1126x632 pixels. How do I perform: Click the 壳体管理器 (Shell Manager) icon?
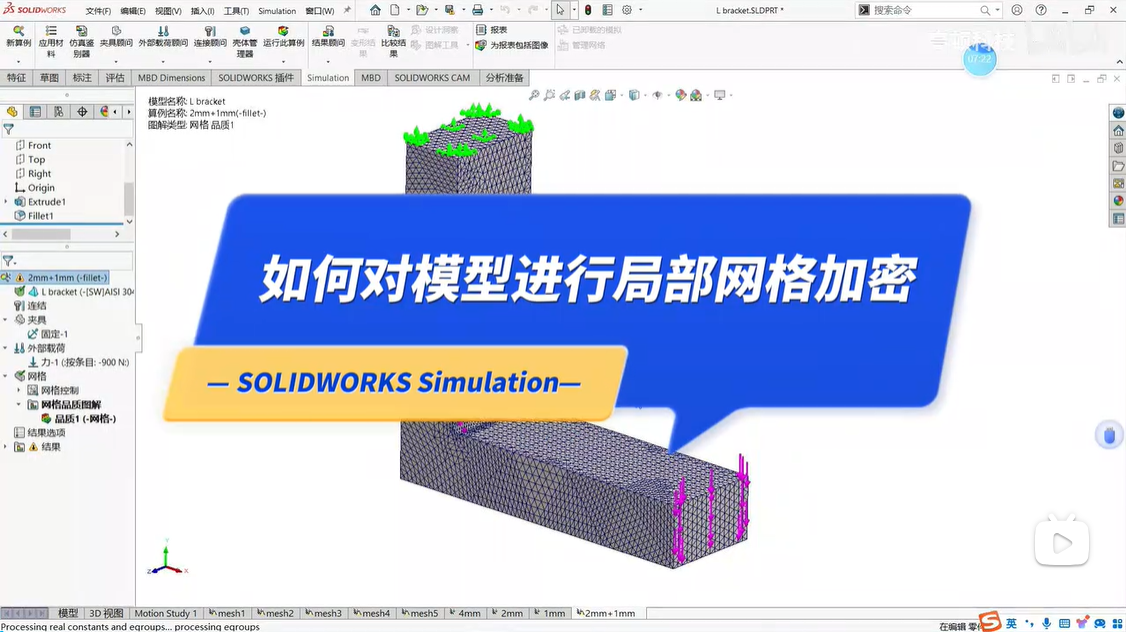244,33
